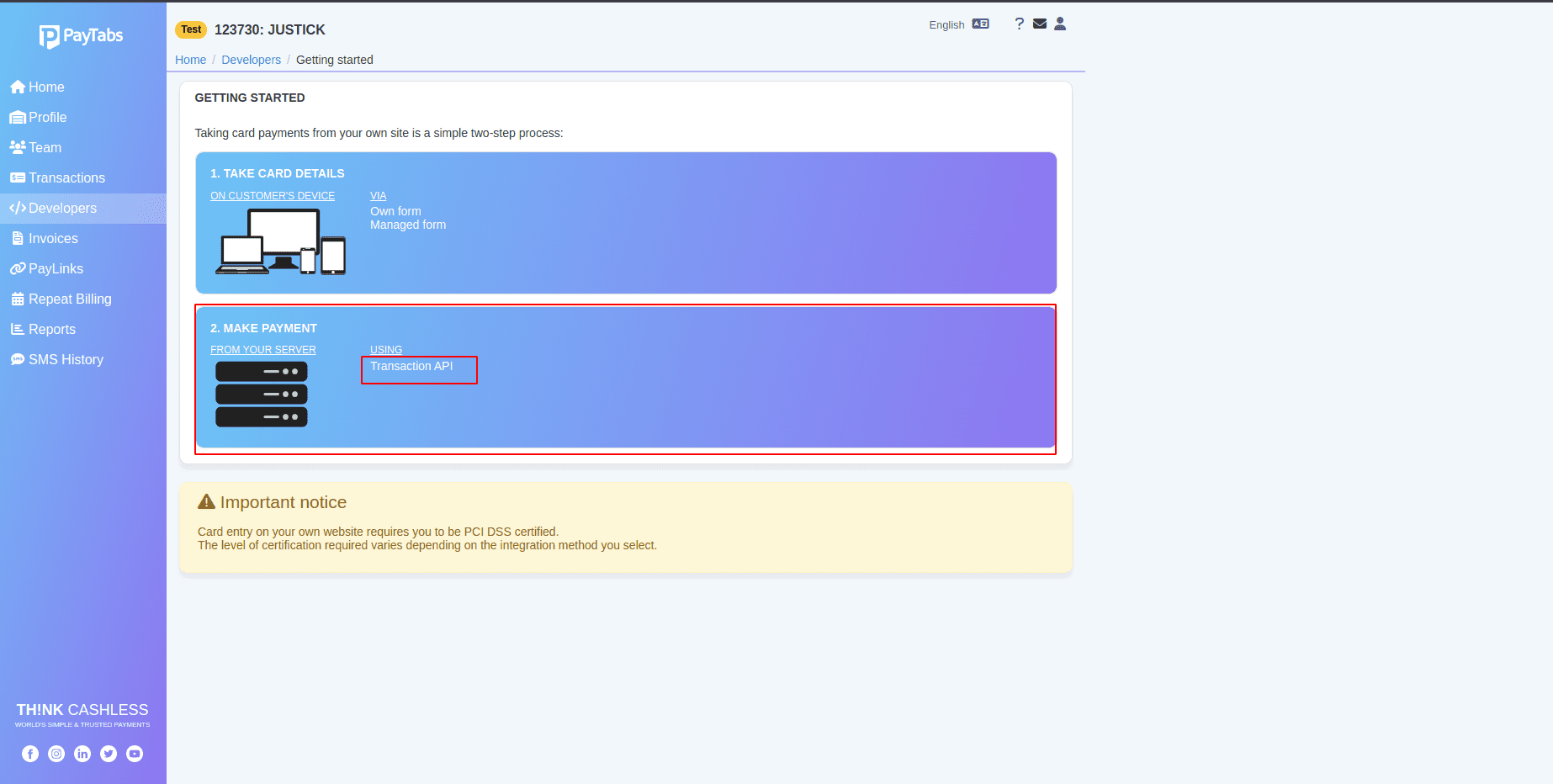Click the '1. TAKE CARD DETAILS' heading
Viewport: 1553px width, 784px height.
click(278, 173)
